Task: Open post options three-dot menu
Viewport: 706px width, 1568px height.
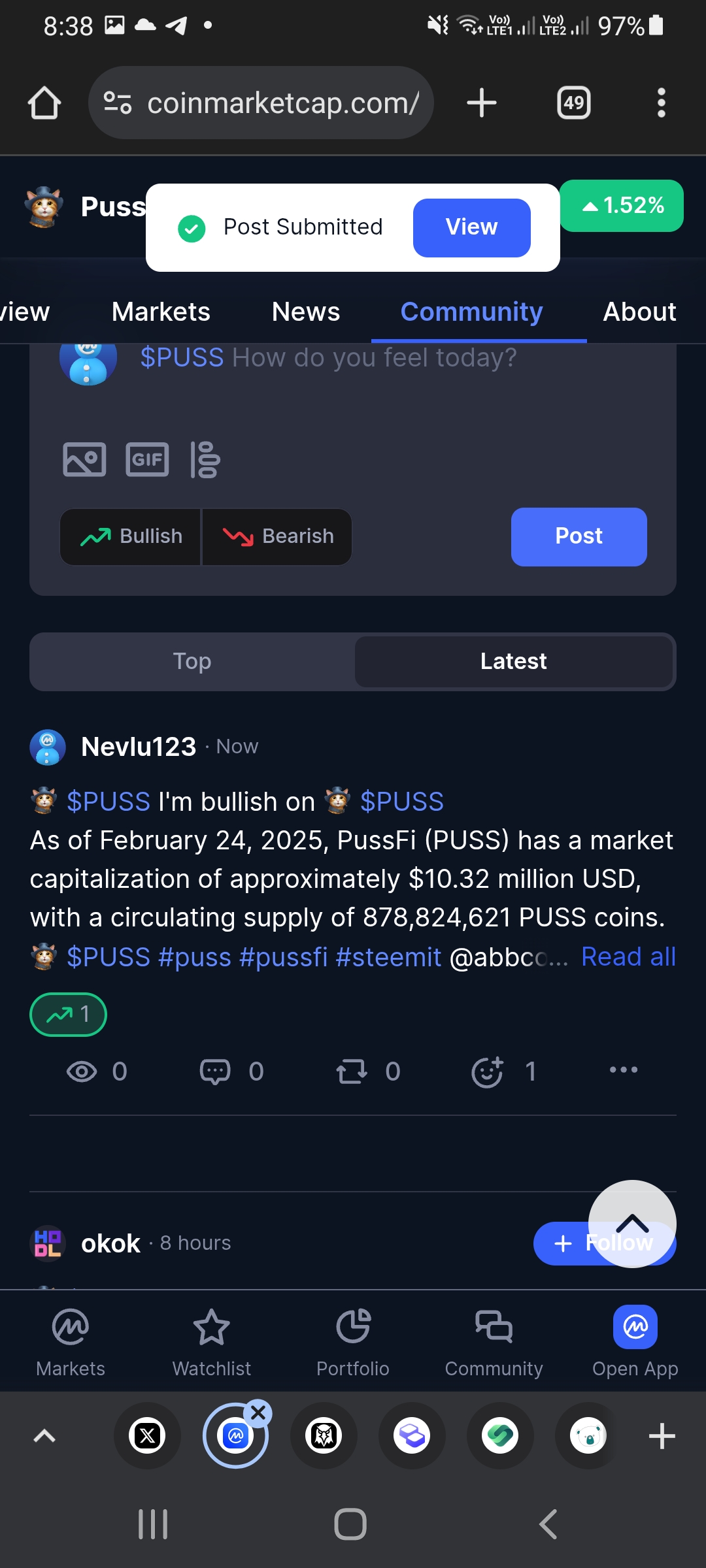Action: 623,1070
